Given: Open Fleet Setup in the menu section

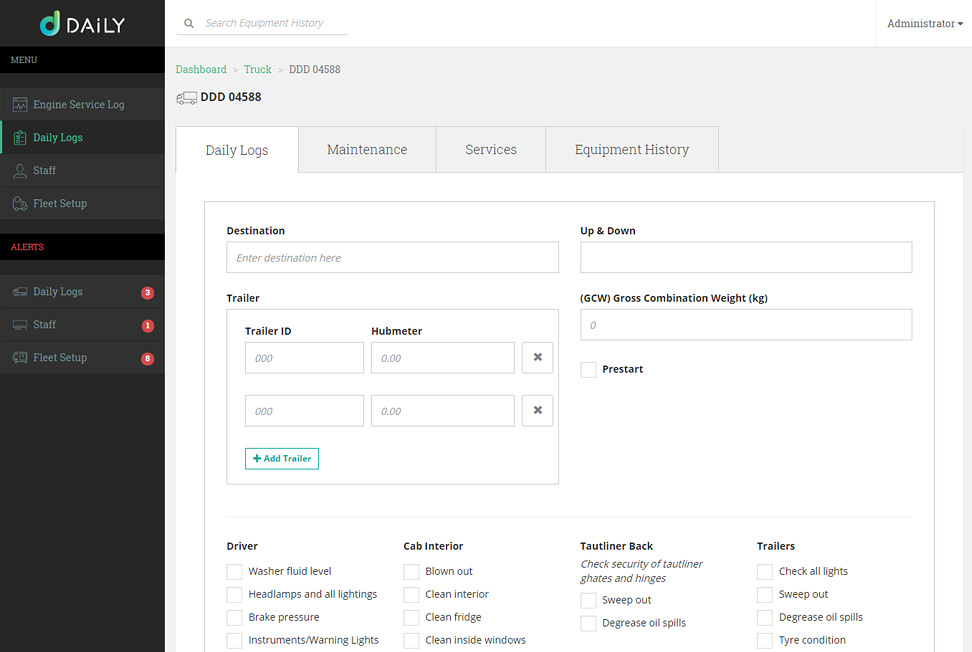Looking at the screenshot, I should tap(59, 204).
